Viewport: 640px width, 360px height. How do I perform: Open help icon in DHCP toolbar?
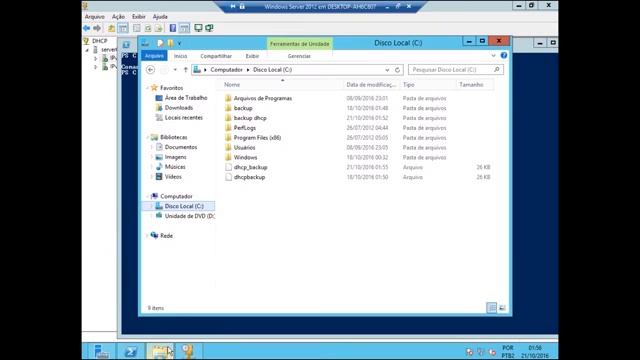[x=173, y=28]
